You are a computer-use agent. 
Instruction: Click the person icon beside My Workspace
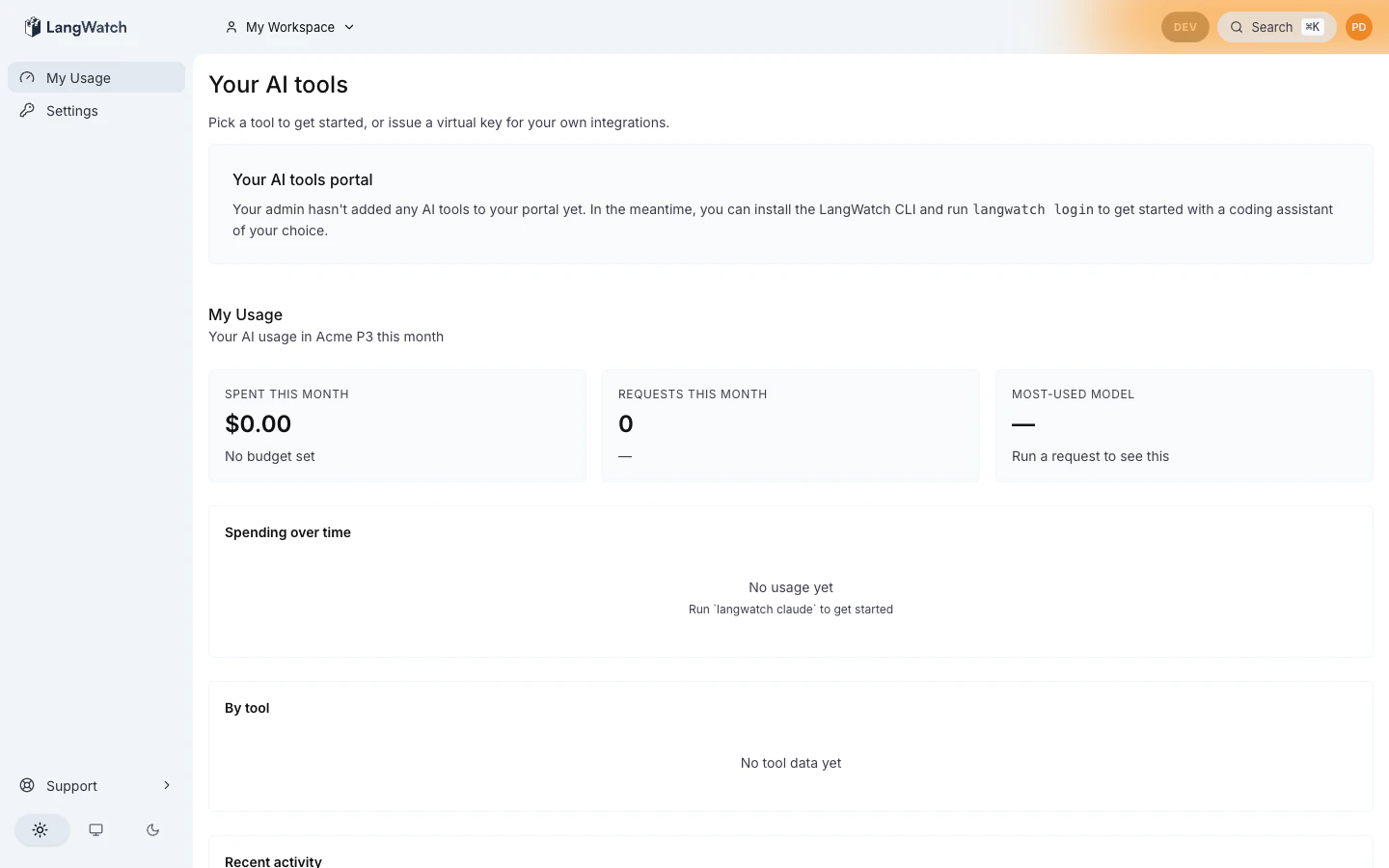coord(231,27)
